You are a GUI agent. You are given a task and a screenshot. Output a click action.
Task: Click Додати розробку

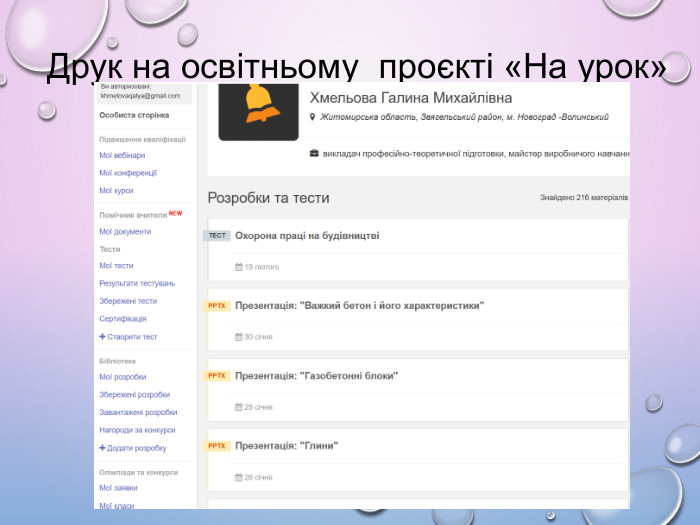point(137,448)
